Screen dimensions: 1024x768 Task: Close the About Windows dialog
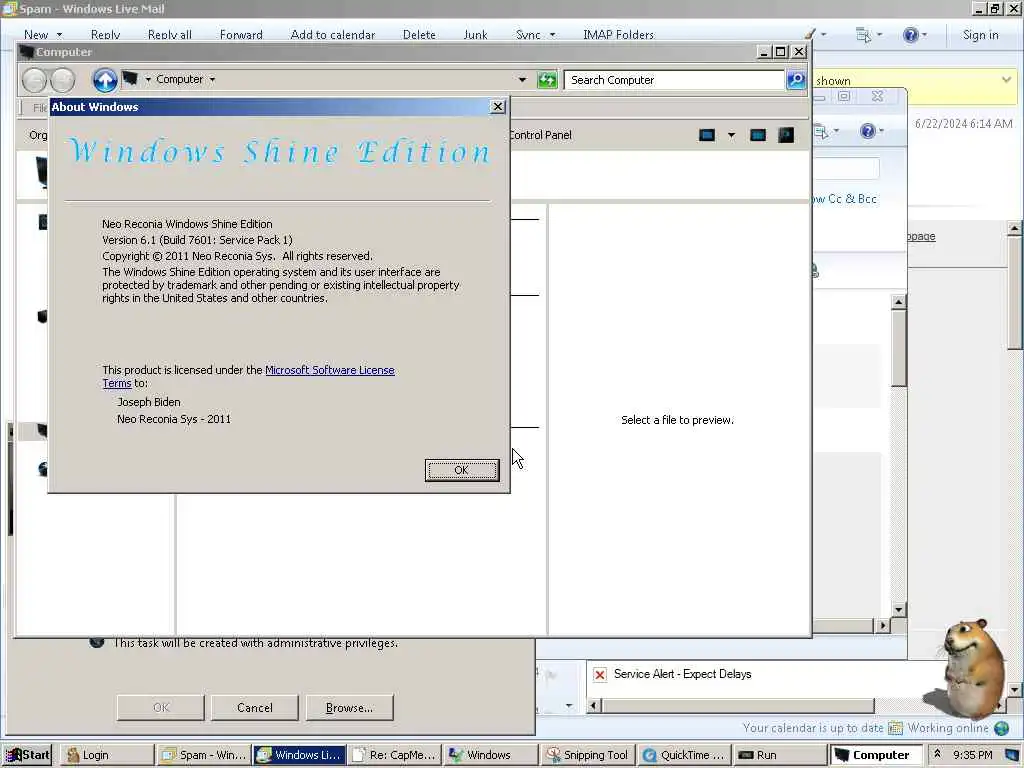498,106
